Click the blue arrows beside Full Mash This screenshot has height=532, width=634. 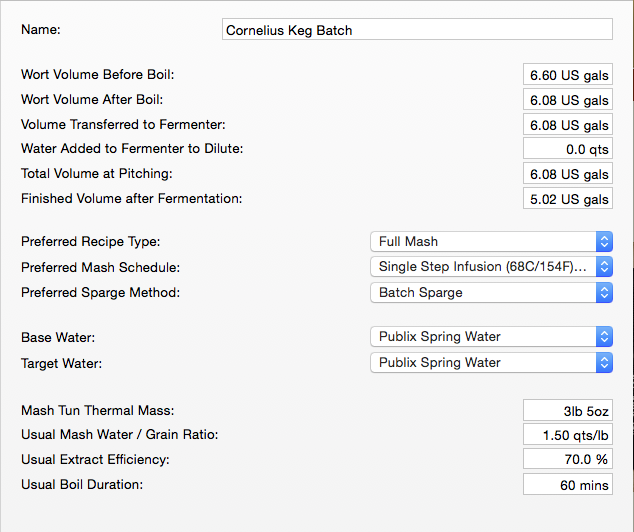[x=604, y=242]
